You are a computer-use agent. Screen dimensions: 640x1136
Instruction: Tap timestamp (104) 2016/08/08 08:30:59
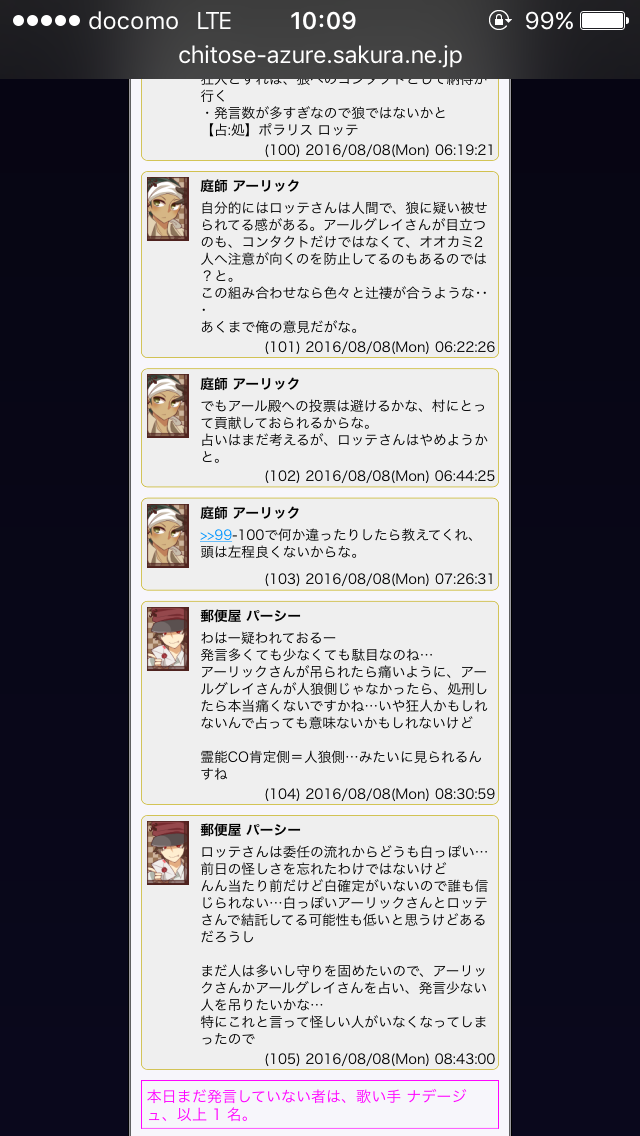[380, 793]
